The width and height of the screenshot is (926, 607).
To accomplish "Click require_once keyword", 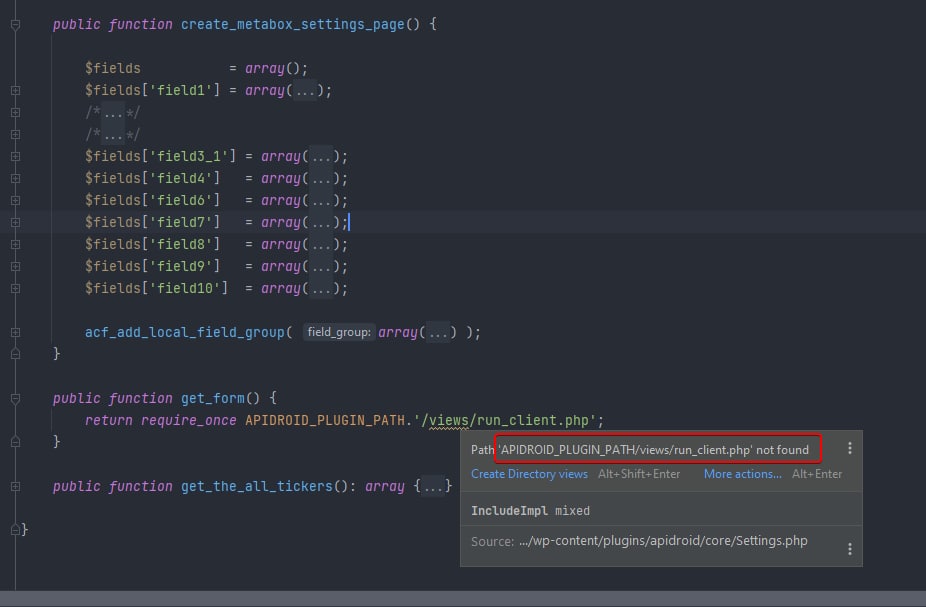I will pyautogui.click(x=188, y=420).
